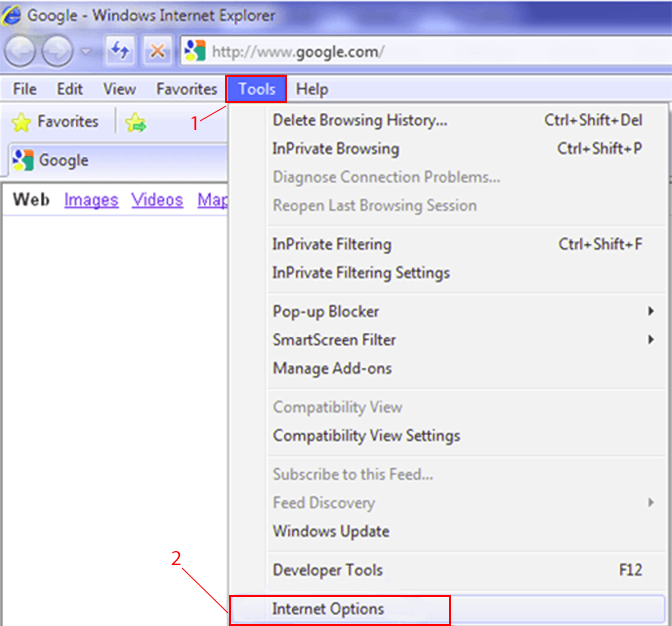The image size is (672, 626).
Task: Click the Maps link
Action: pyautogui.click(x=213, y=200)
